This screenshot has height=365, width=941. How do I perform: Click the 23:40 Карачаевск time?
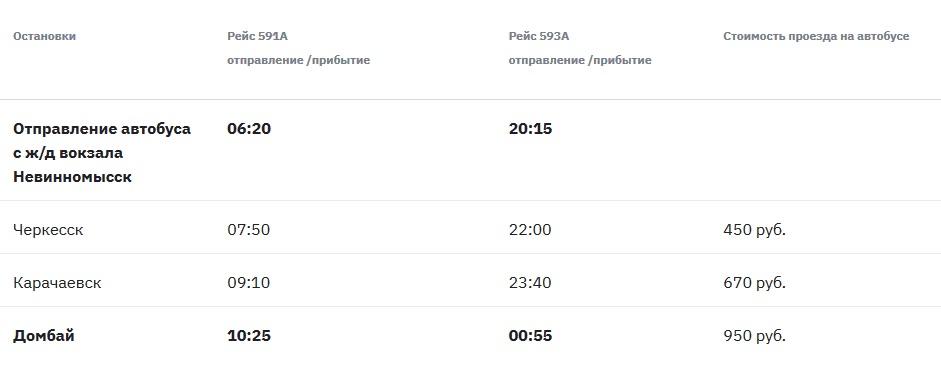pyautogui.click(x=530, y=283)
